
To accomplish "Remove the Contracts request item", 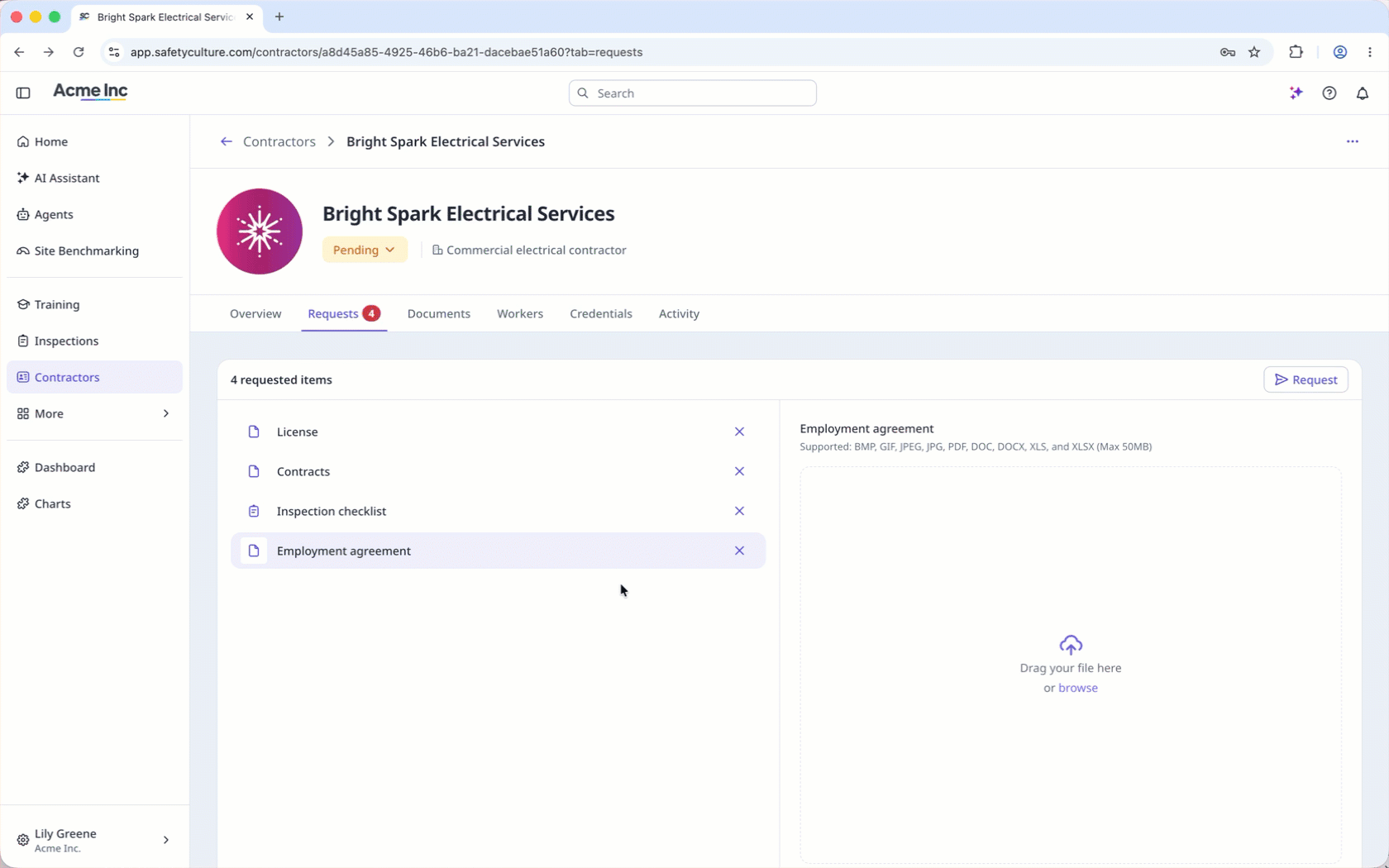I will coord(739,471).
